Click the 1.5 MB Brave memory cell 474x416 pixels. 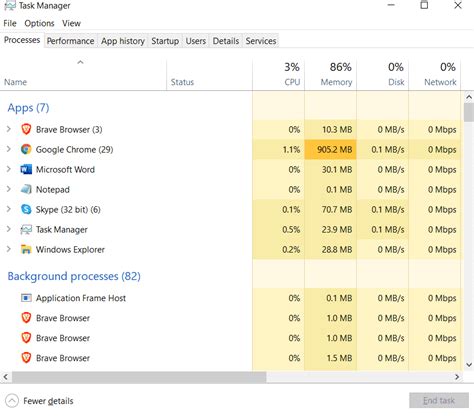tap(330, 358)
